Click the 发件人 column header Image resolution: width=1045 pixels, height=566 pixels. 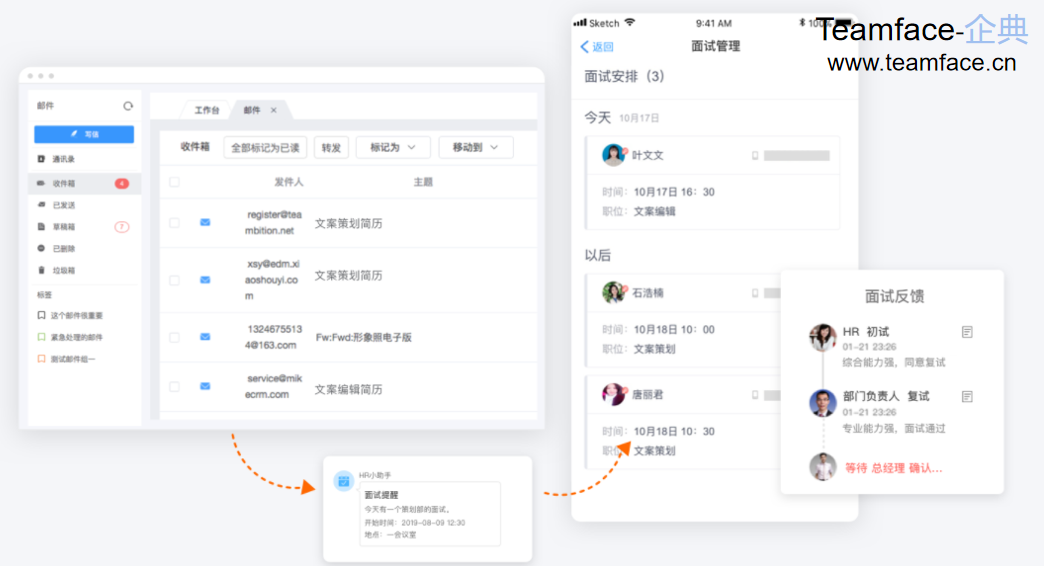point(289,182)
